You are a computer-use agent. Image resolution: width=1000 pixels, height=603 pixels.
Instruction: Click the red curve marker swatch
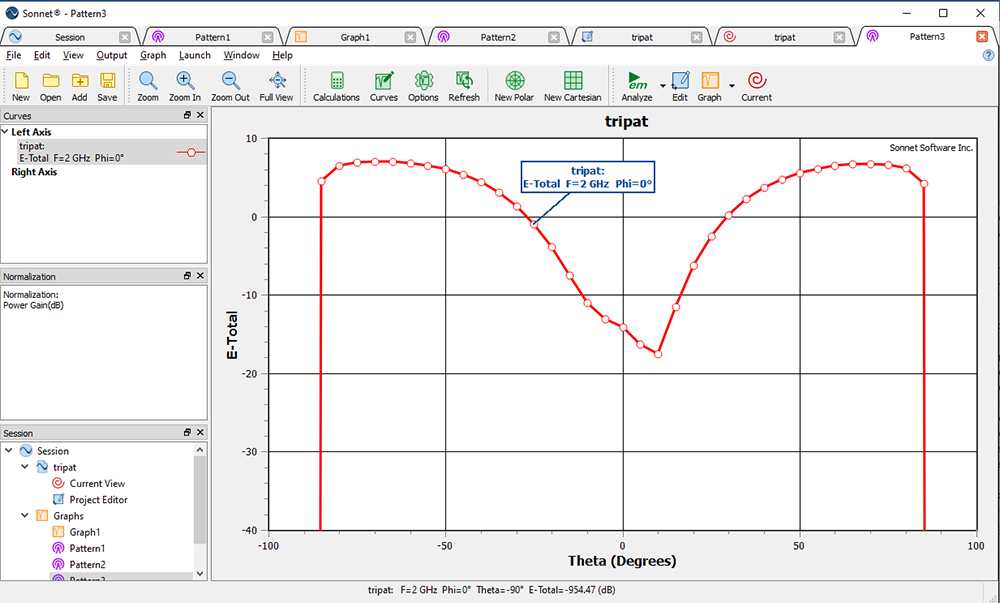(191, 152)
